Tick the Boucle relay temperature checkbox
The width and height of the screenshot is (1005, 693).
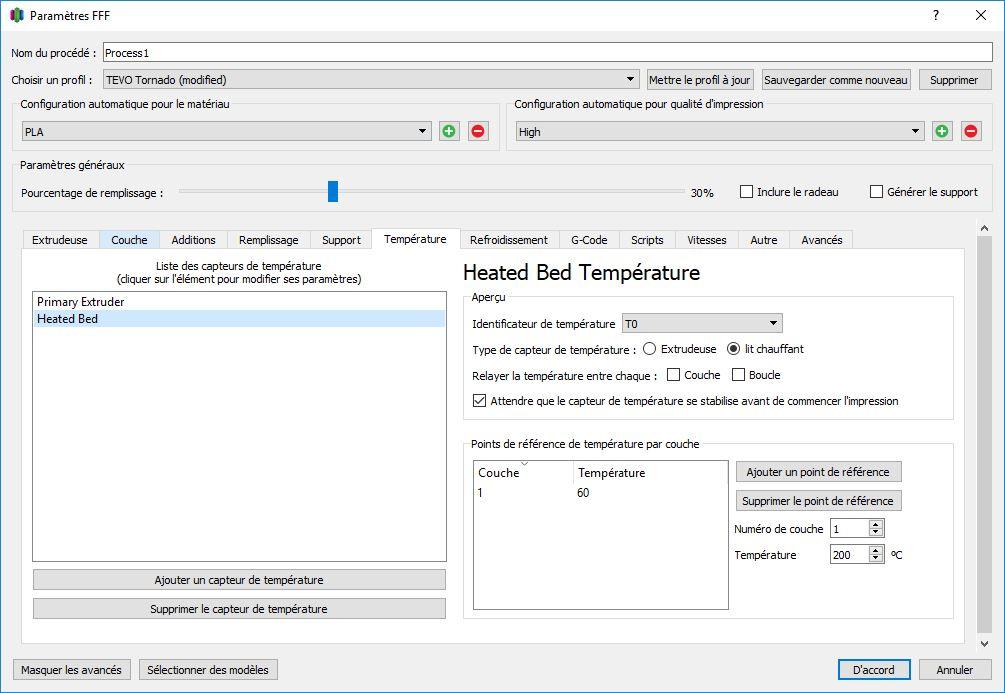click(738, 374)
